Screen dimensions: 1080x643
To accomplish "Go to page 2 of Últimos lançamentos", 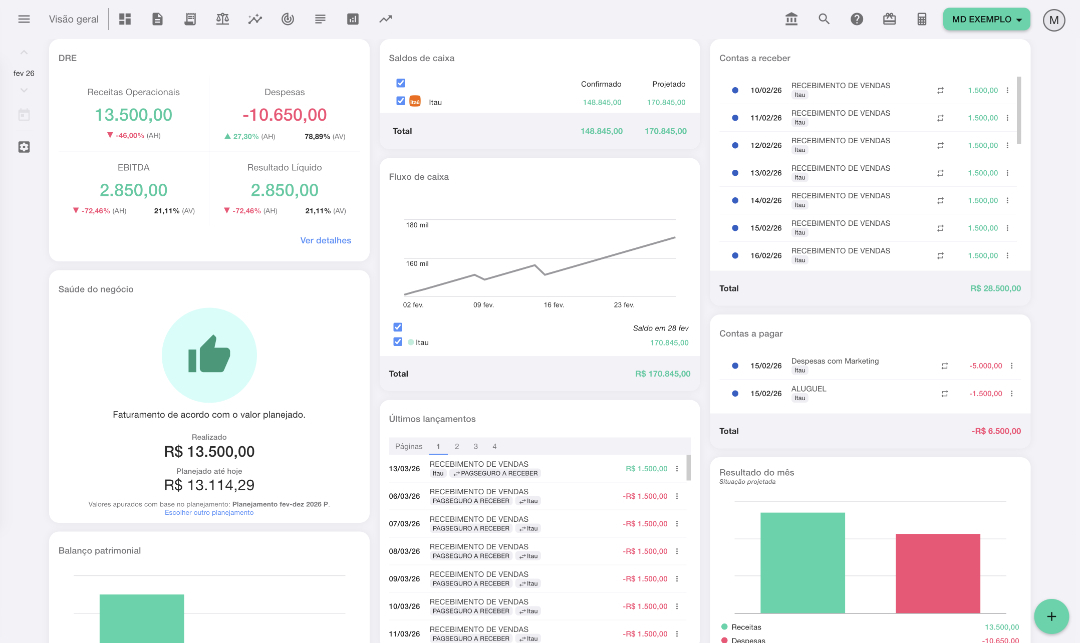I will (x=456, y=446).
